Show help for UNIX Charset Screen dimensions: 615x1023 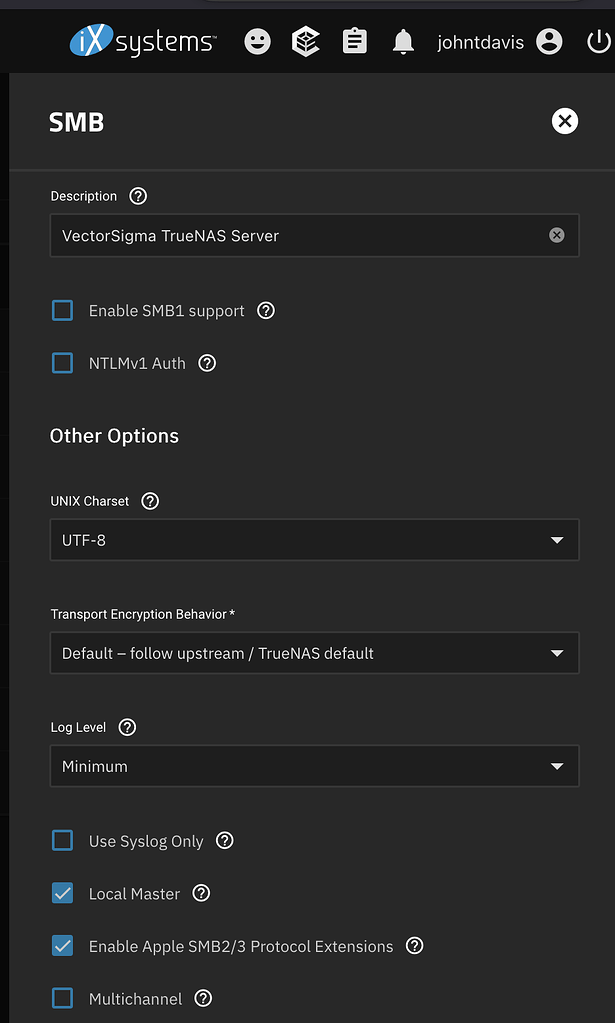(x=150, y=501)
